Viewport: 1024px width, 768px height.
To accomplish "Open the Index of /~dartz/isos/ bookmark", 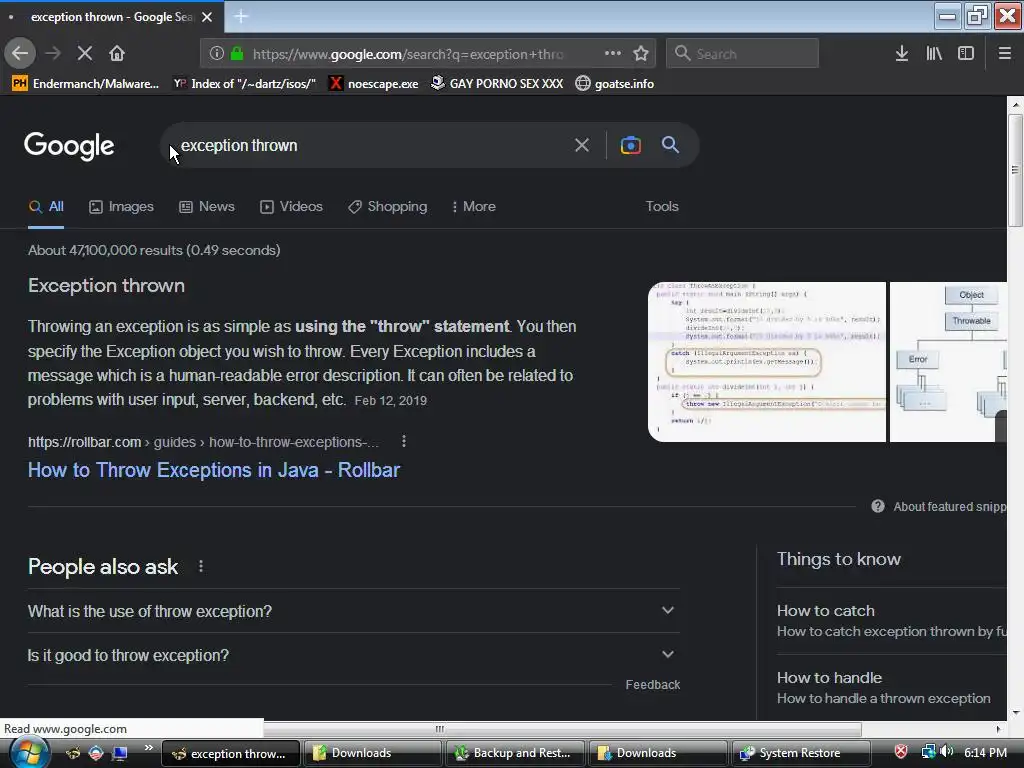I will click(x=245, y=84).
